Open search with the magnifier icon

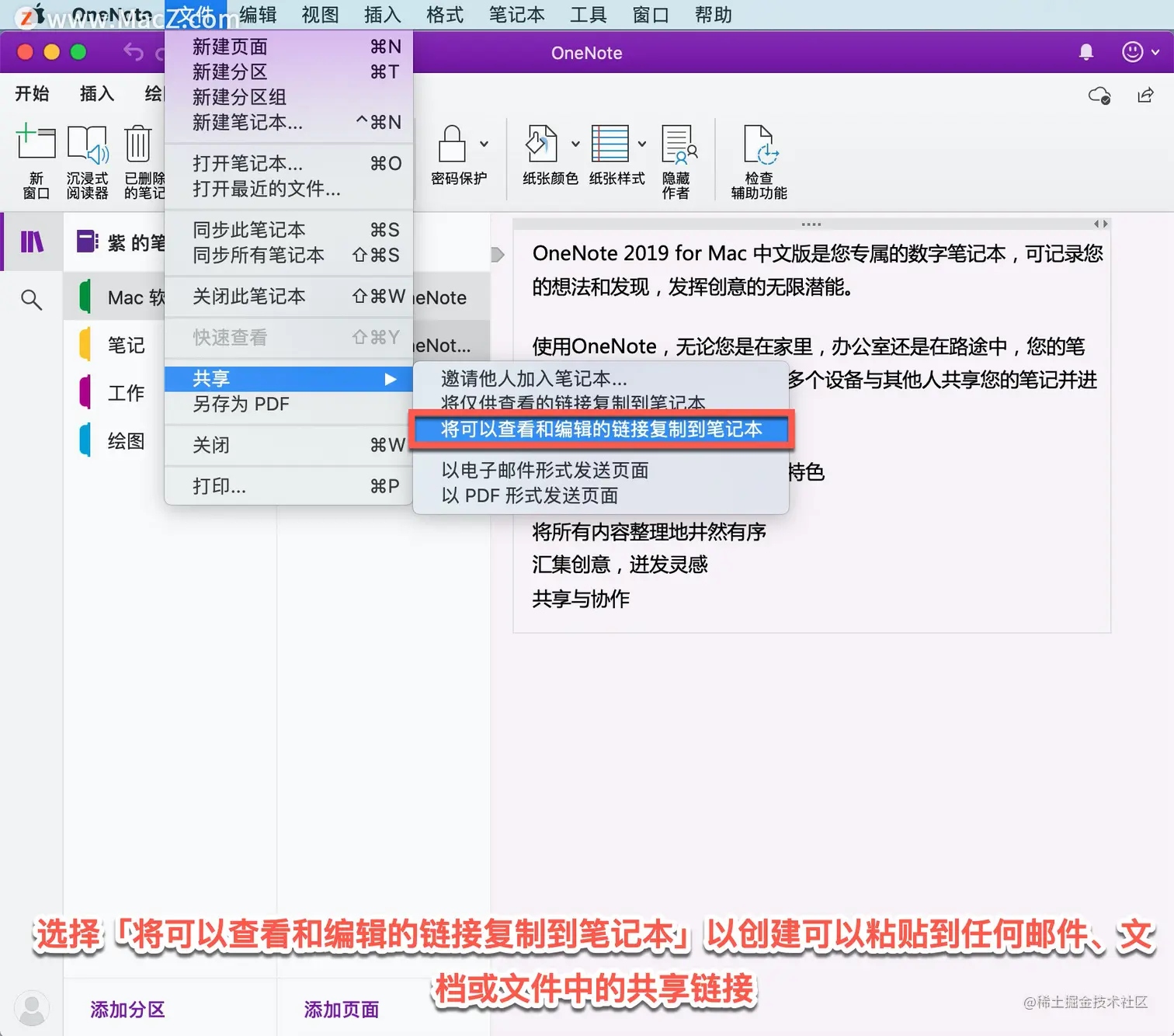[x=31, y=300]
